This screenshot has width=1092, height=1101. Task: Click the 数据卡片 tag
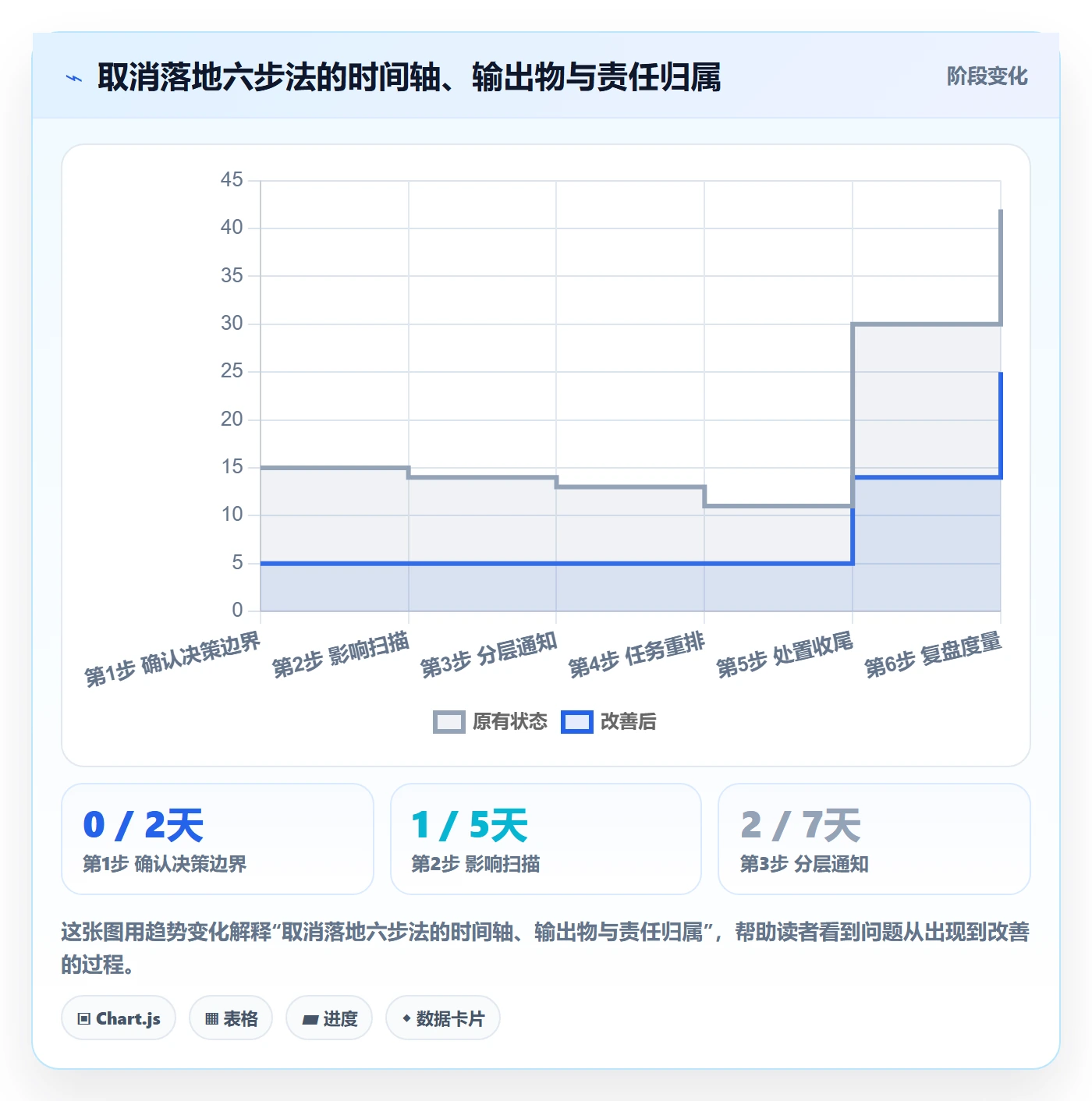pos(443,1018)
